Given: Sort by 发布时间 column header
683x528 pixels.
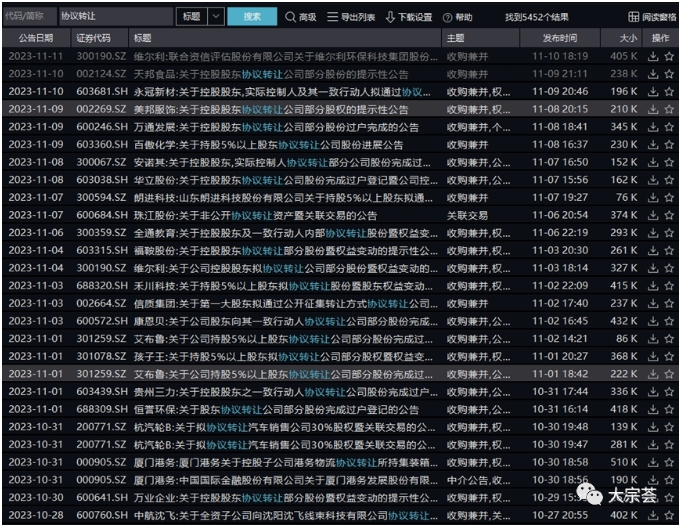Looking at the screenshot, I should click(560, 38).
